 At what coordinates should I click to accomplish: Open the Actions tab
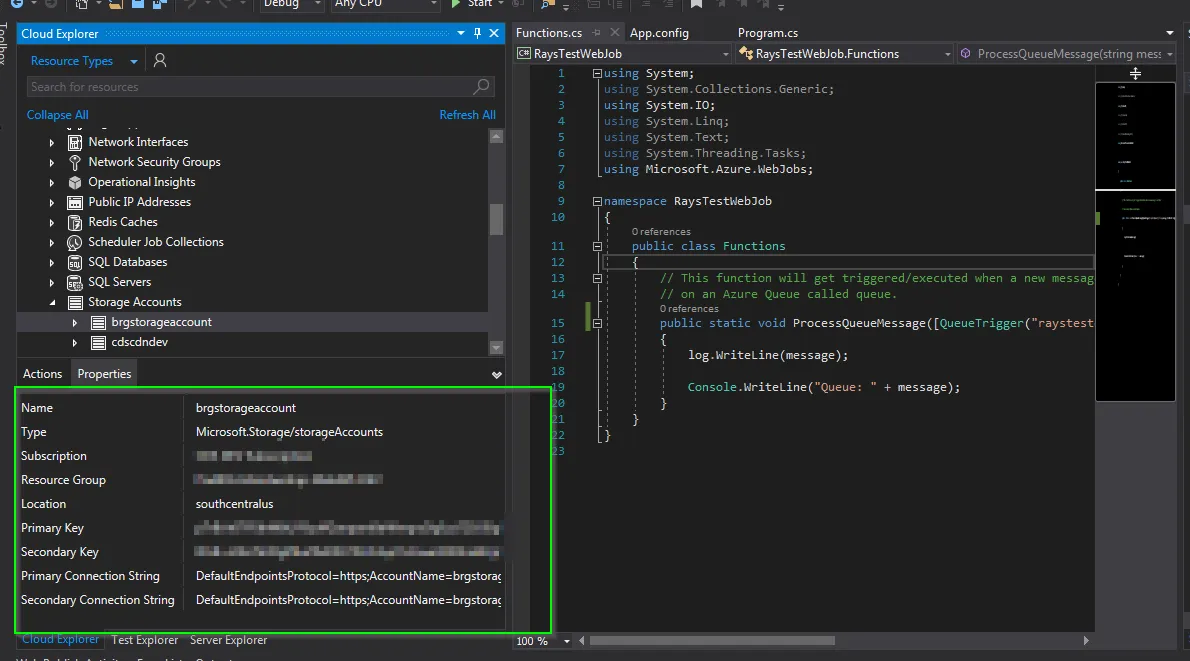[x=42, y=374]
